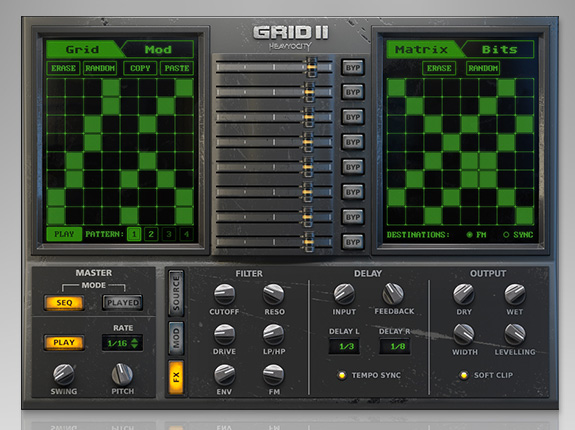This screenshot has width=575, height=430.
Task: Switch to the Grid tab
Action: click(83, 49)
